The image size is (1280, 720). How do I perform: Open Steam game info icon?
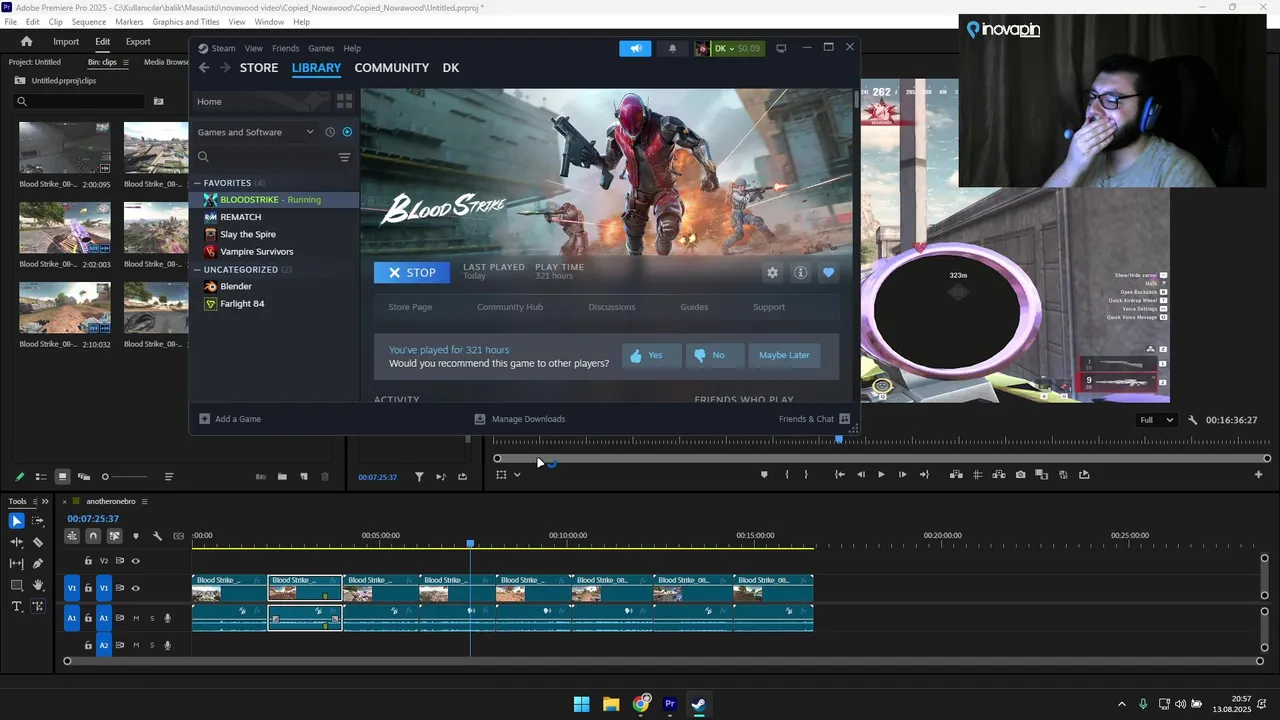[x=800, y=273]
